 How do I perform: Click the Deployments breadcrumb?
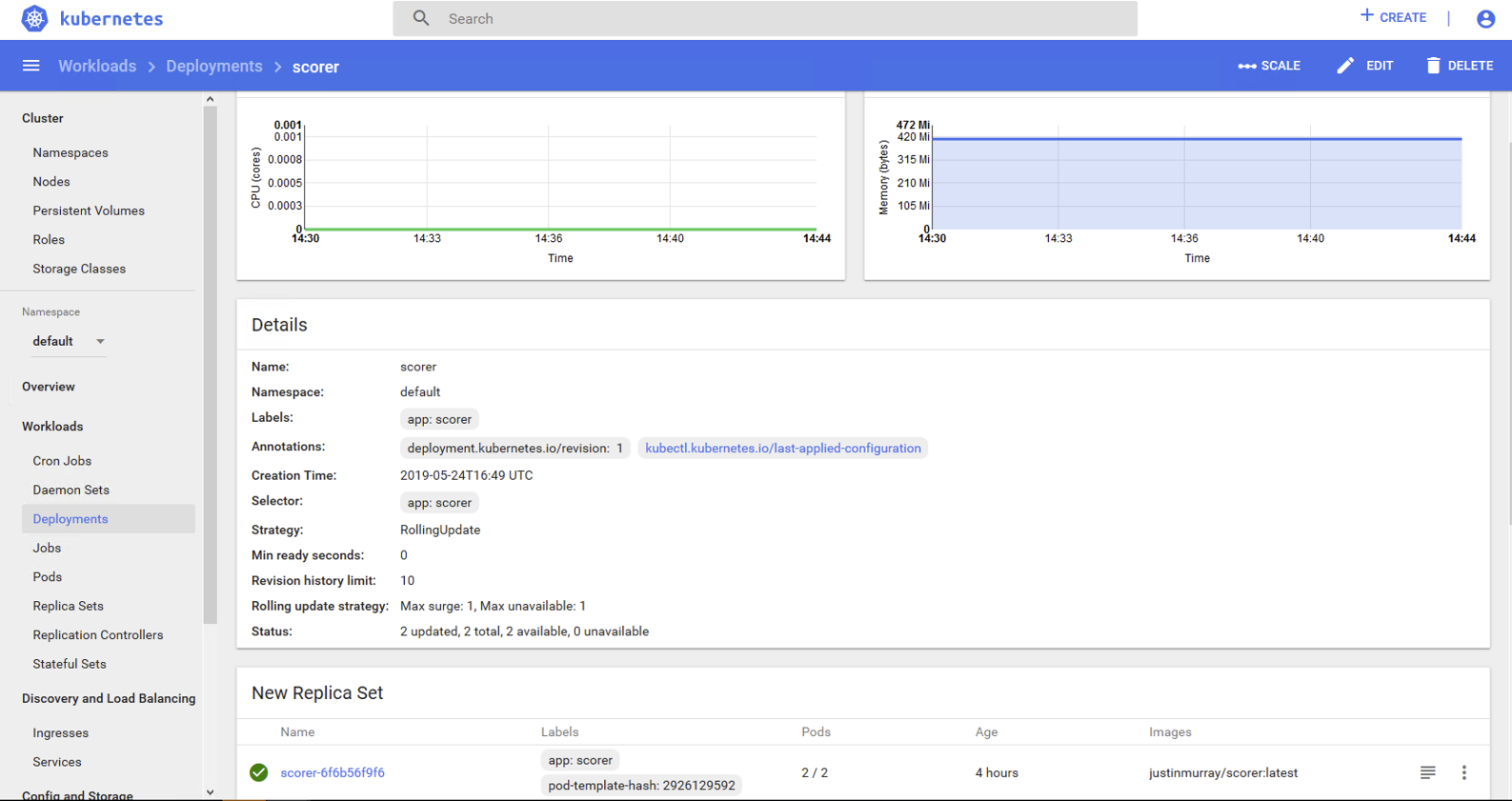[213, 66]
